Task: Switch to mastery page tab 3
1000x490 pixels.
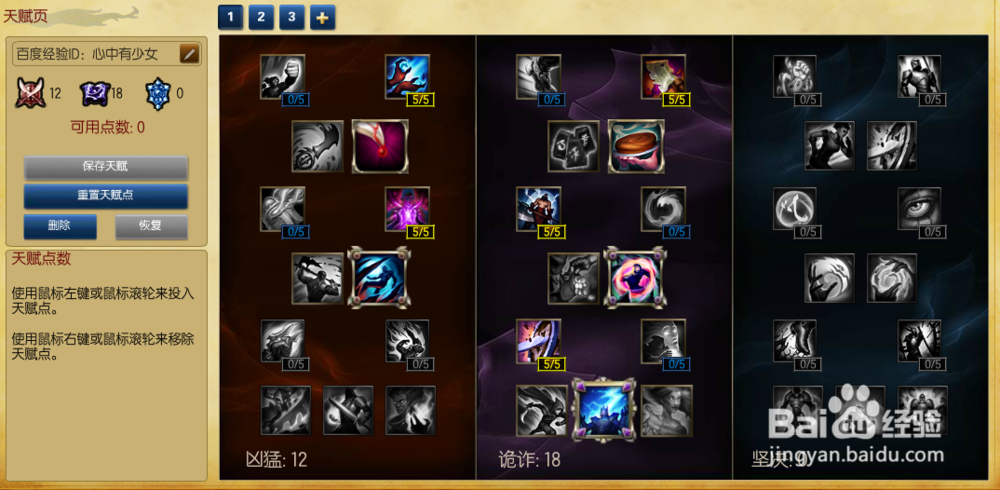Action: click(291, 17)
